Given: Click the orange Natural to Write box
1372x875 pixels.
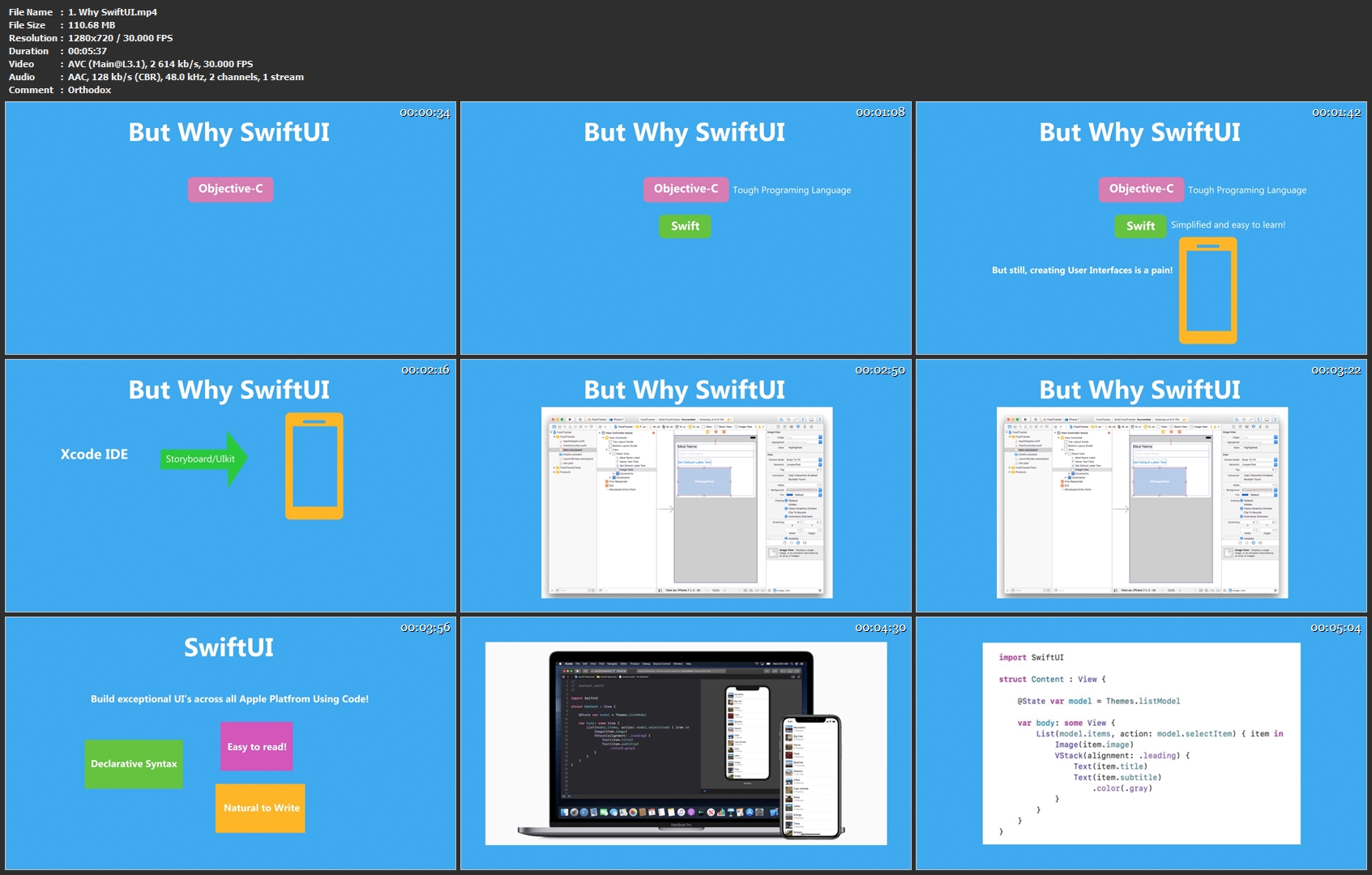Looking at the screenshot, I should click(x=260, y=808).
